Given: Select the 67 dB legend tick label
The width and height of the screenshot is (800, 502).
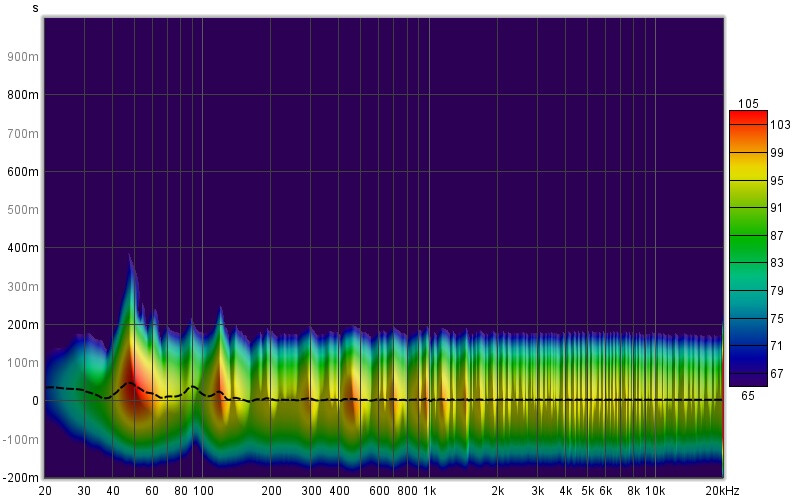Looking at the screenshot, I should click(x=777, y=374).
